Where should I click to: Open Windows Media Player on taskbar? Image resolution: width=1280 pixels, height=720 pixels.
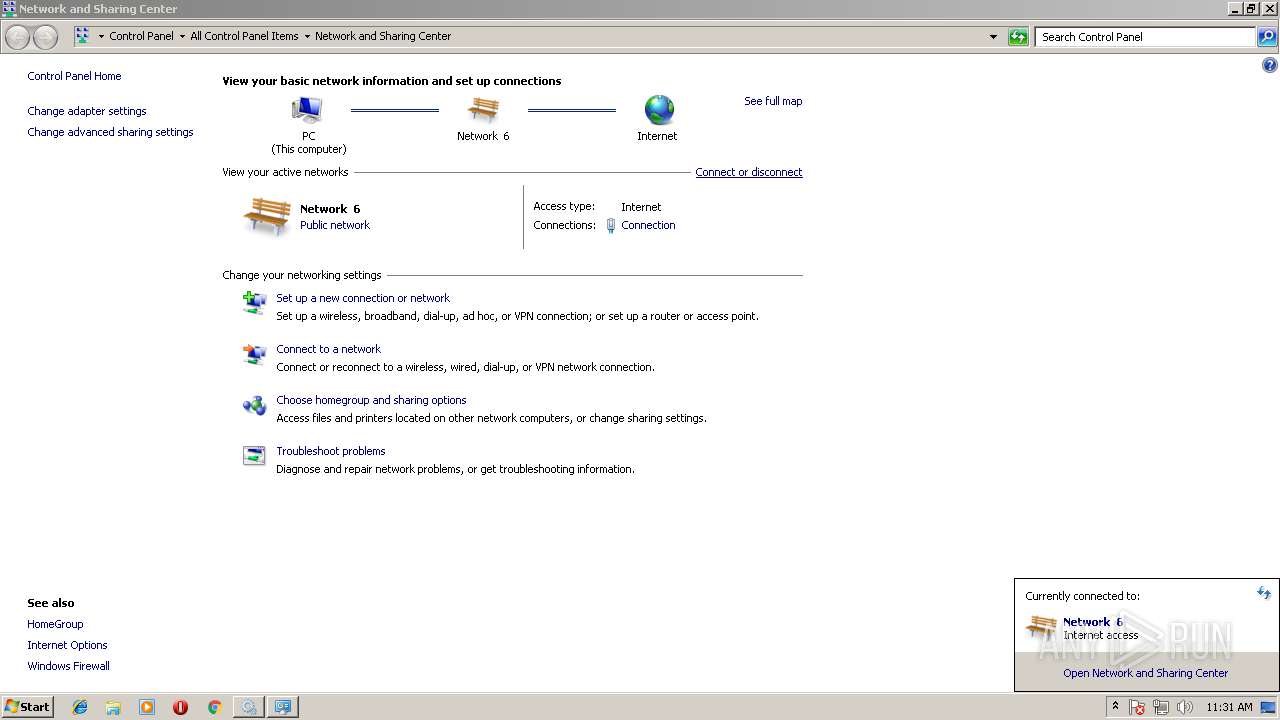click(147, 707)
